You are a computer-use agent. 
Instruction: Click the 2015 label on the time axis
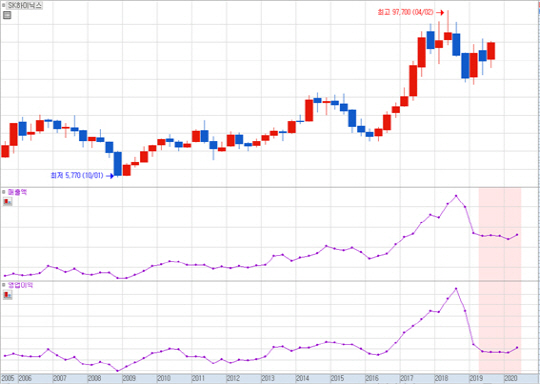point(337,378)
